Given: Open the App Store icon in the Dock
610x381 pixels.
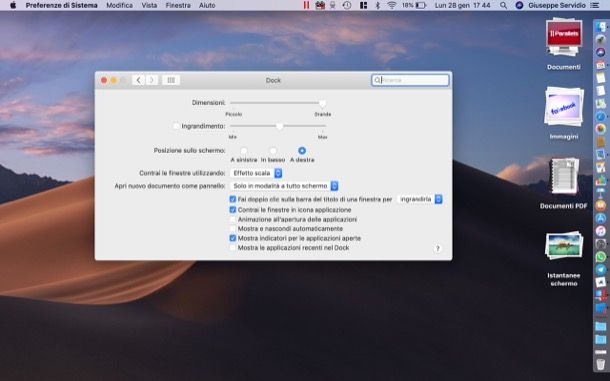Looking at the screenshot, I should (601, 218).
